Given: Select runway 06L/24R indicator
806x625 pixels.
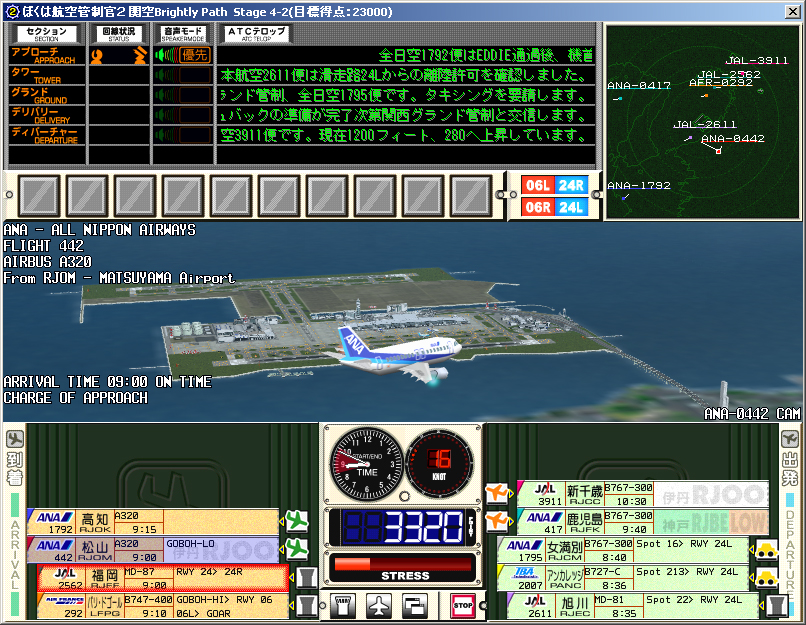Looking at the screenshot, I should point(554,185).
